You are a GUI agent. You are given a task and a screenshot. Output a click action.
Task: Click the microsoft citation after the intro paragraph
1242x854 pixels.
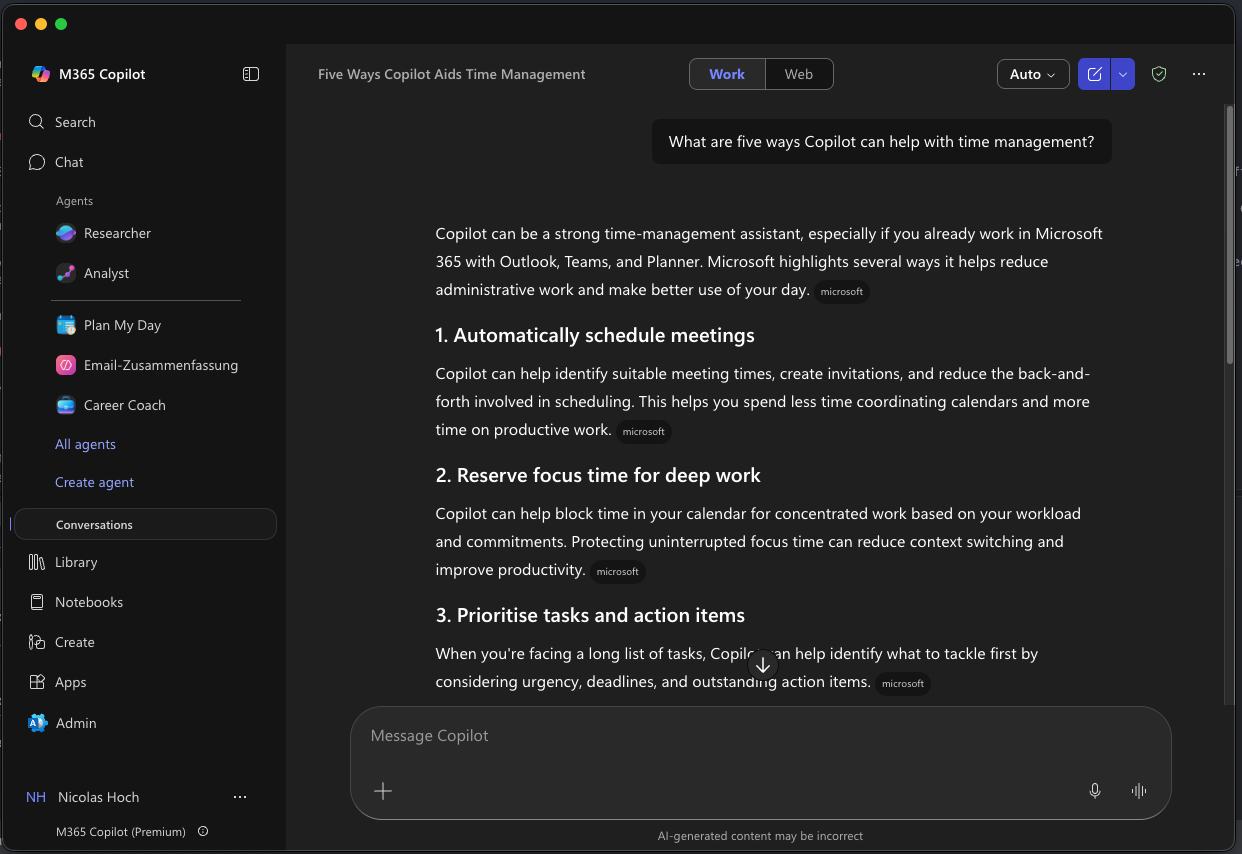tap(842, 292)
